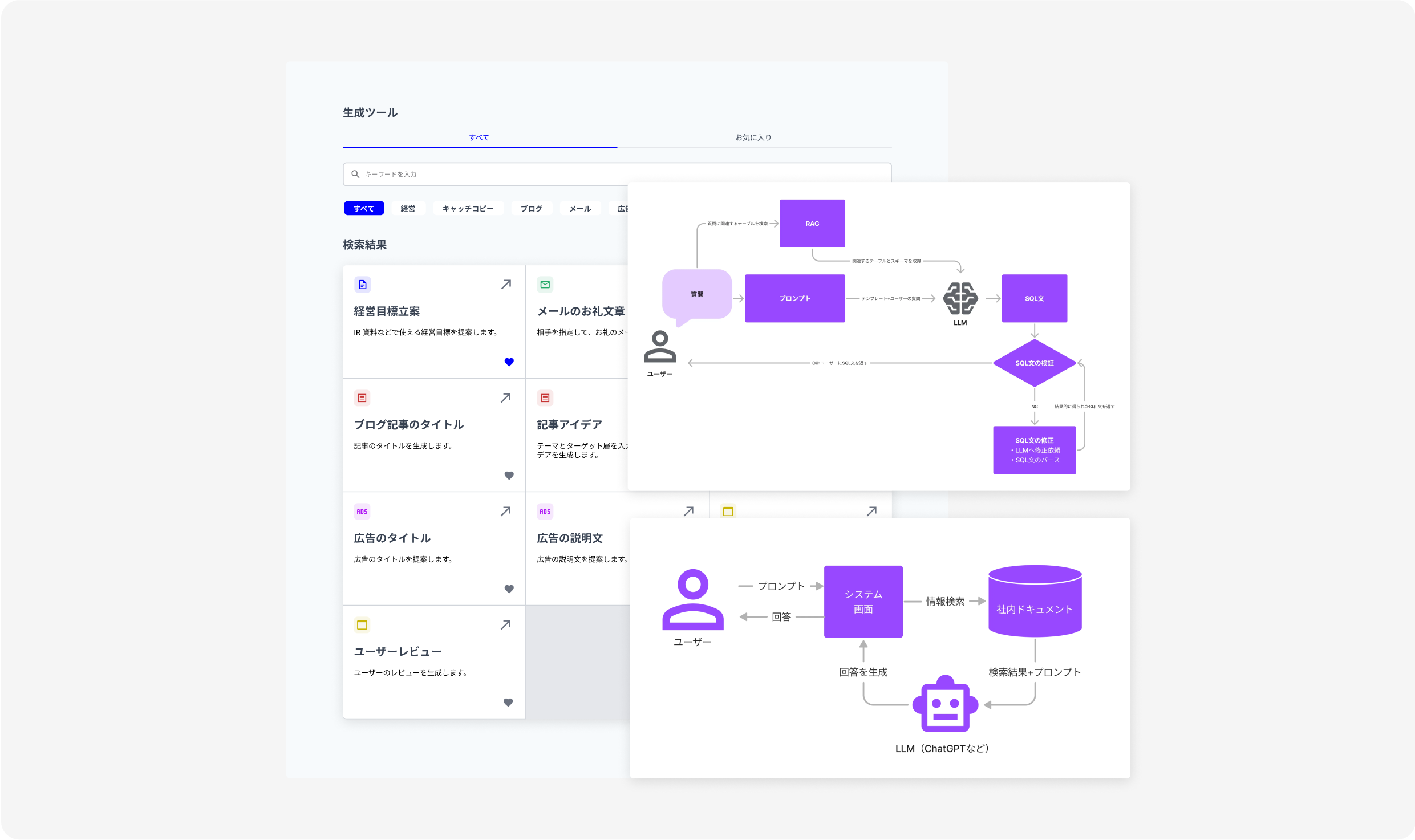This screenshot has width=1415, height=840.
Task: Open the 経営目標立案 card arrow icon
Action: point(506,284)
